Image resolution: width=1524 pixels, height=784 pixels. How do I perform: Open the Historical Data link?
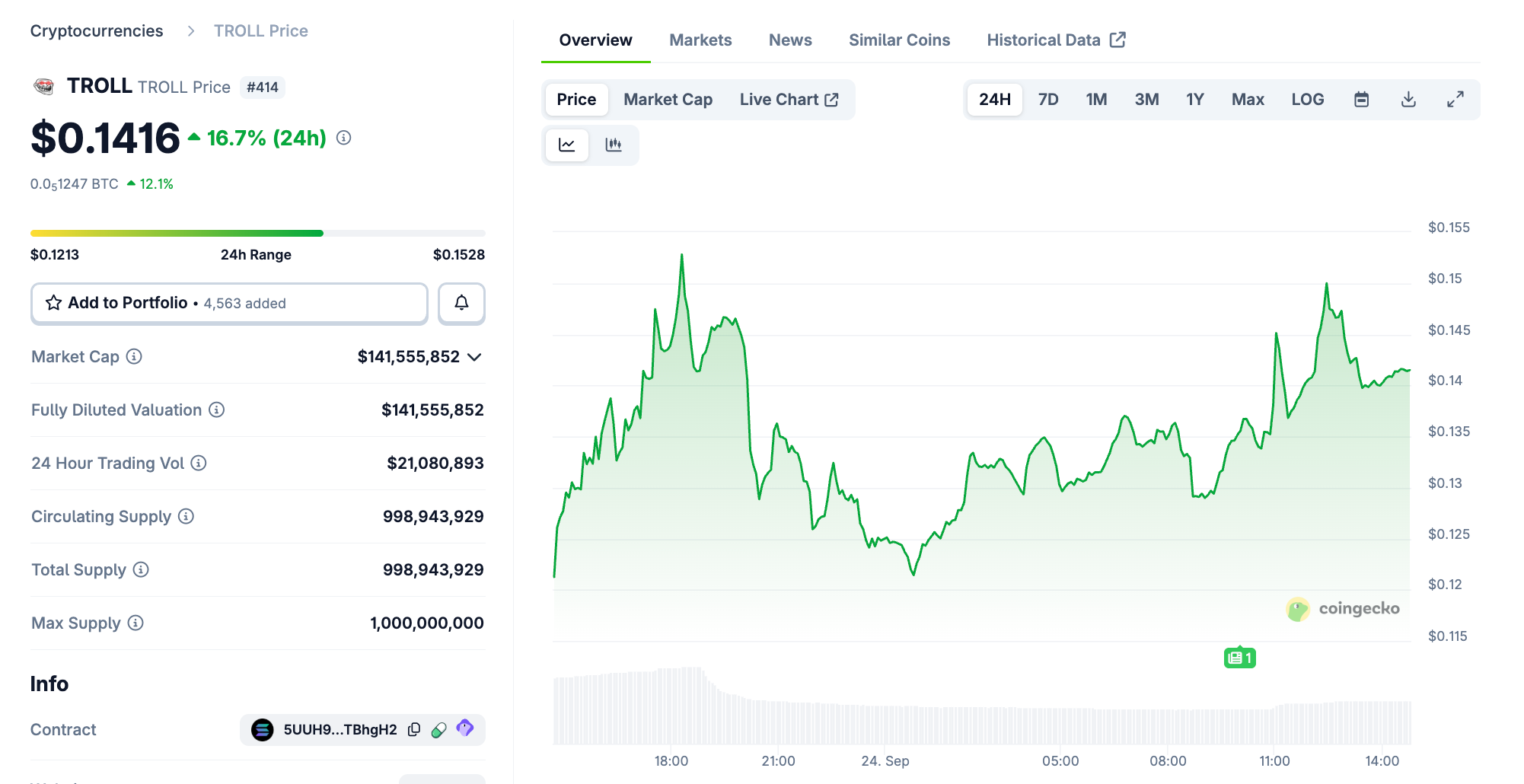tap(1055, 40)
